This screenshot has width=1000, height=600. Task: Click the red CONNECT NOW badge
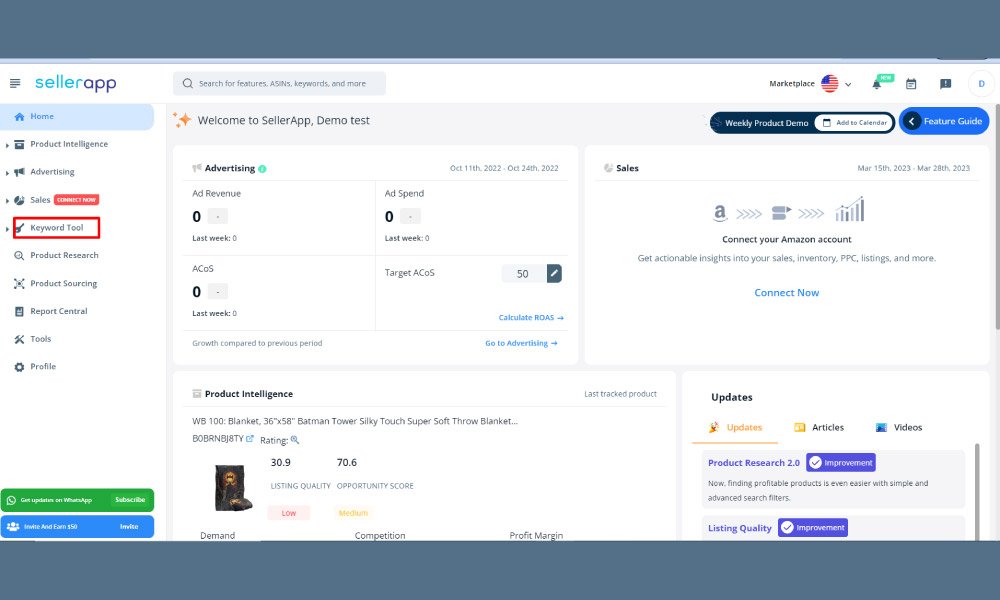[x=77, y=200]
